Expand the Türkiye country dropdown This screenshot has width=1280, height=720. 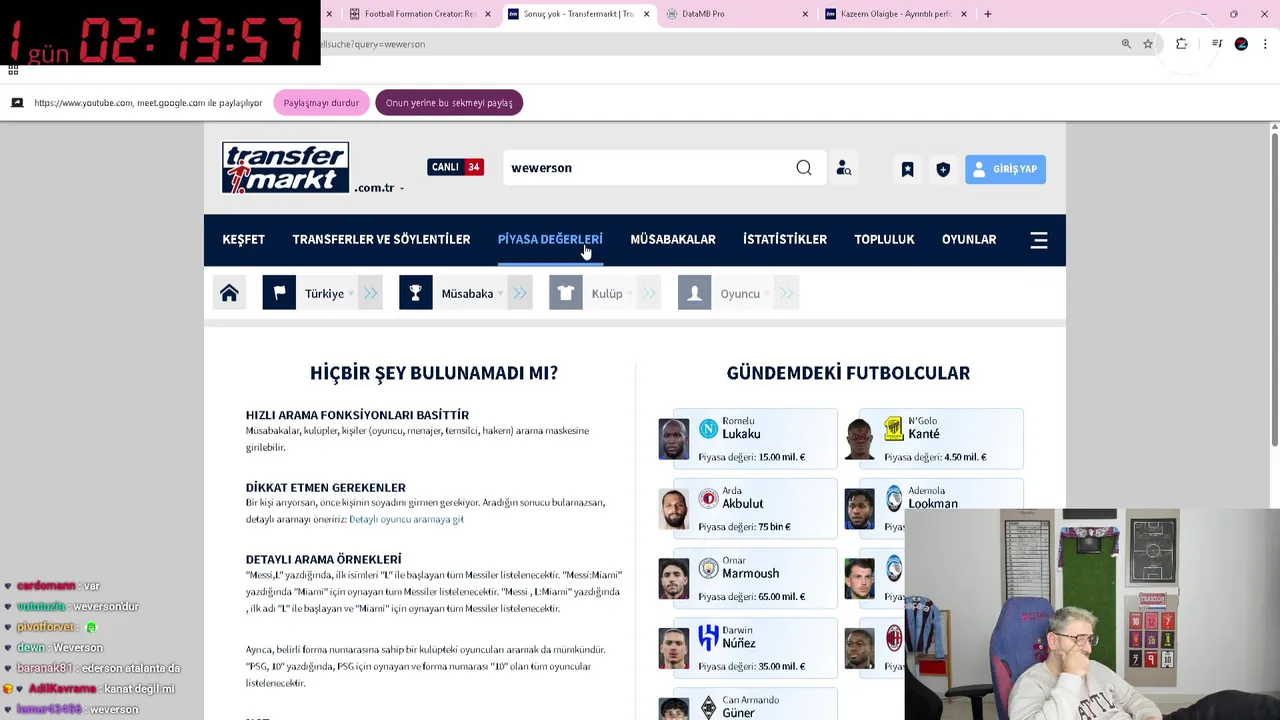(351, 294)
